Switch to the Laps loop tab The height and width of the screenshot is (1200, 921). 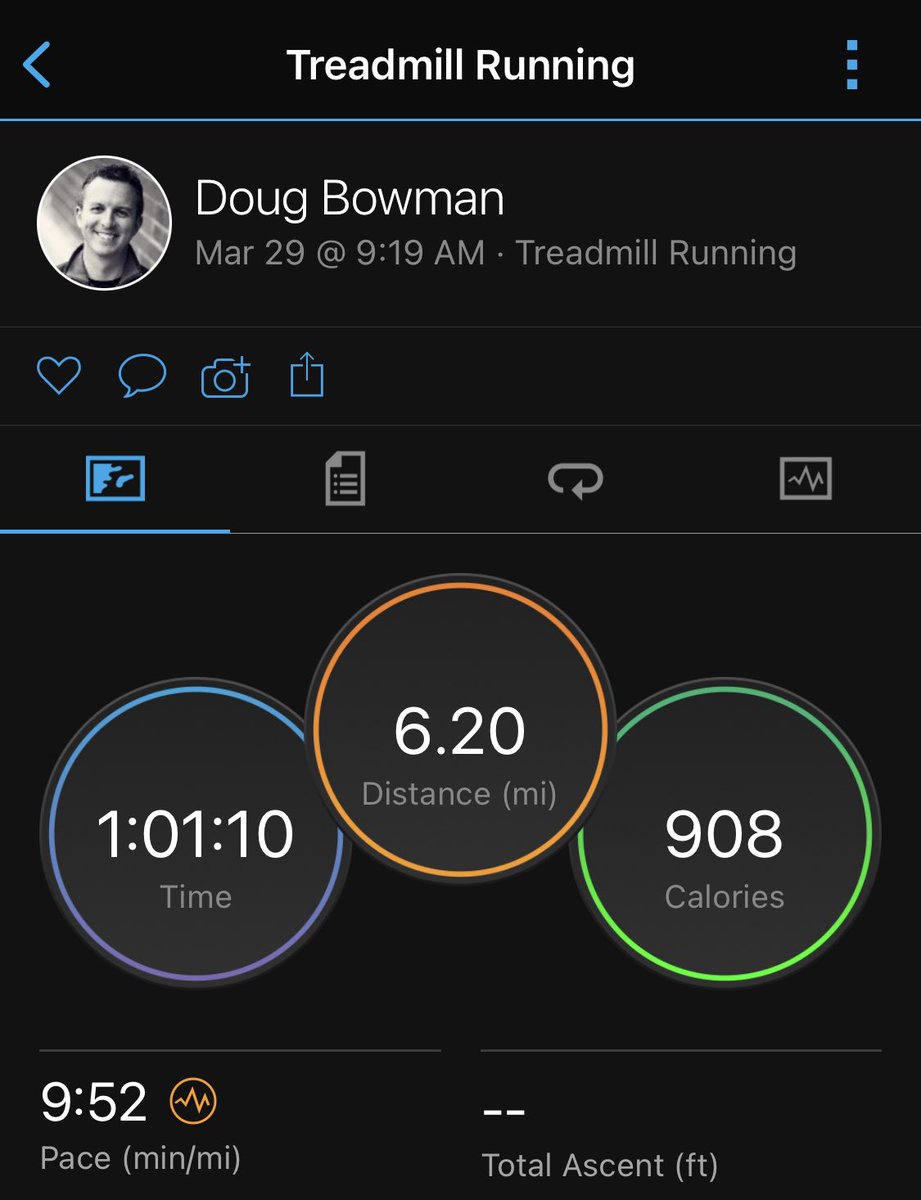576,480
